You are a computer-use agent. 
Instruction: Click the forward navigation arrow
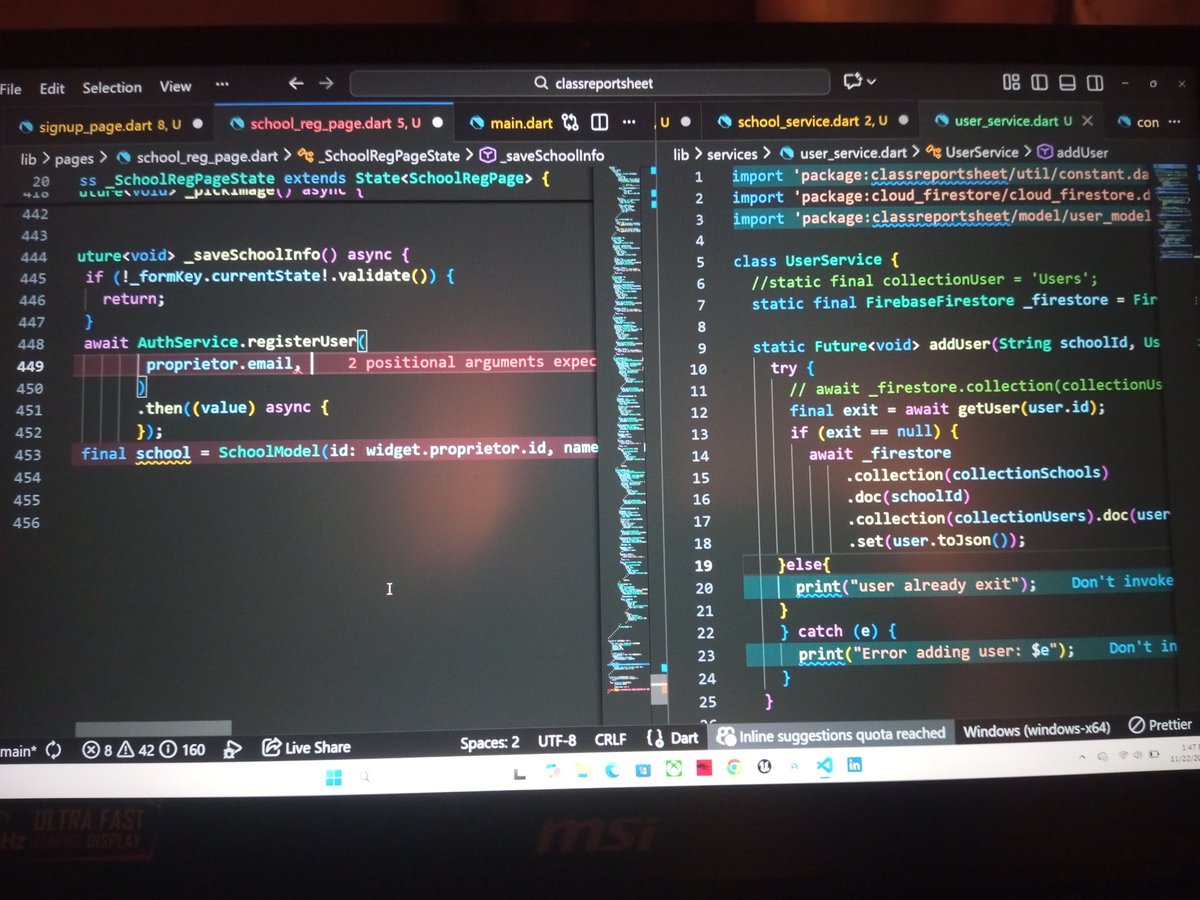(x=325, y=84)
